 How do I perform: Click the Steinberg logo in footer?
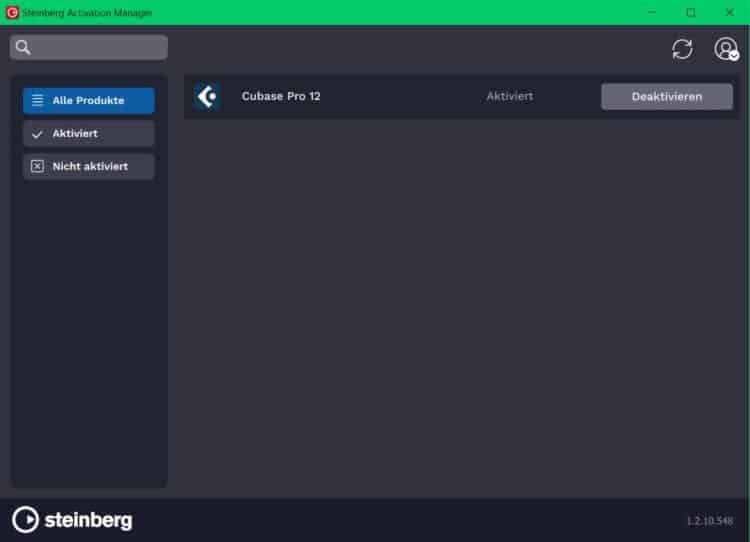(72, 520)
